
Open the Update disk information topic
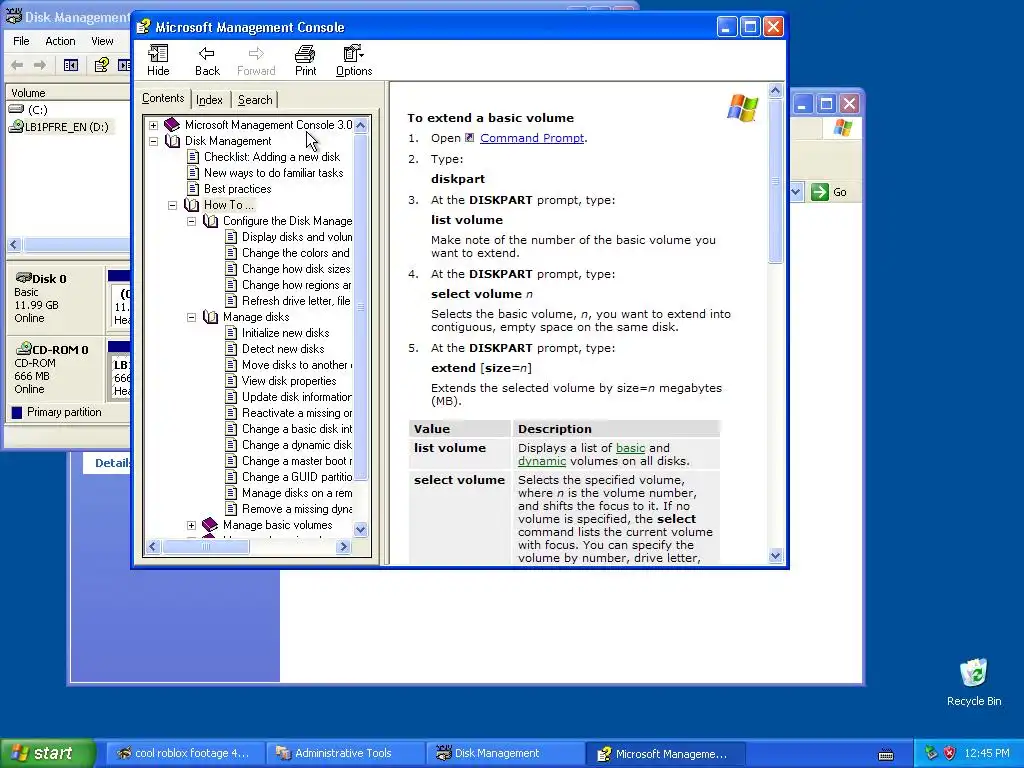(296, 397)
